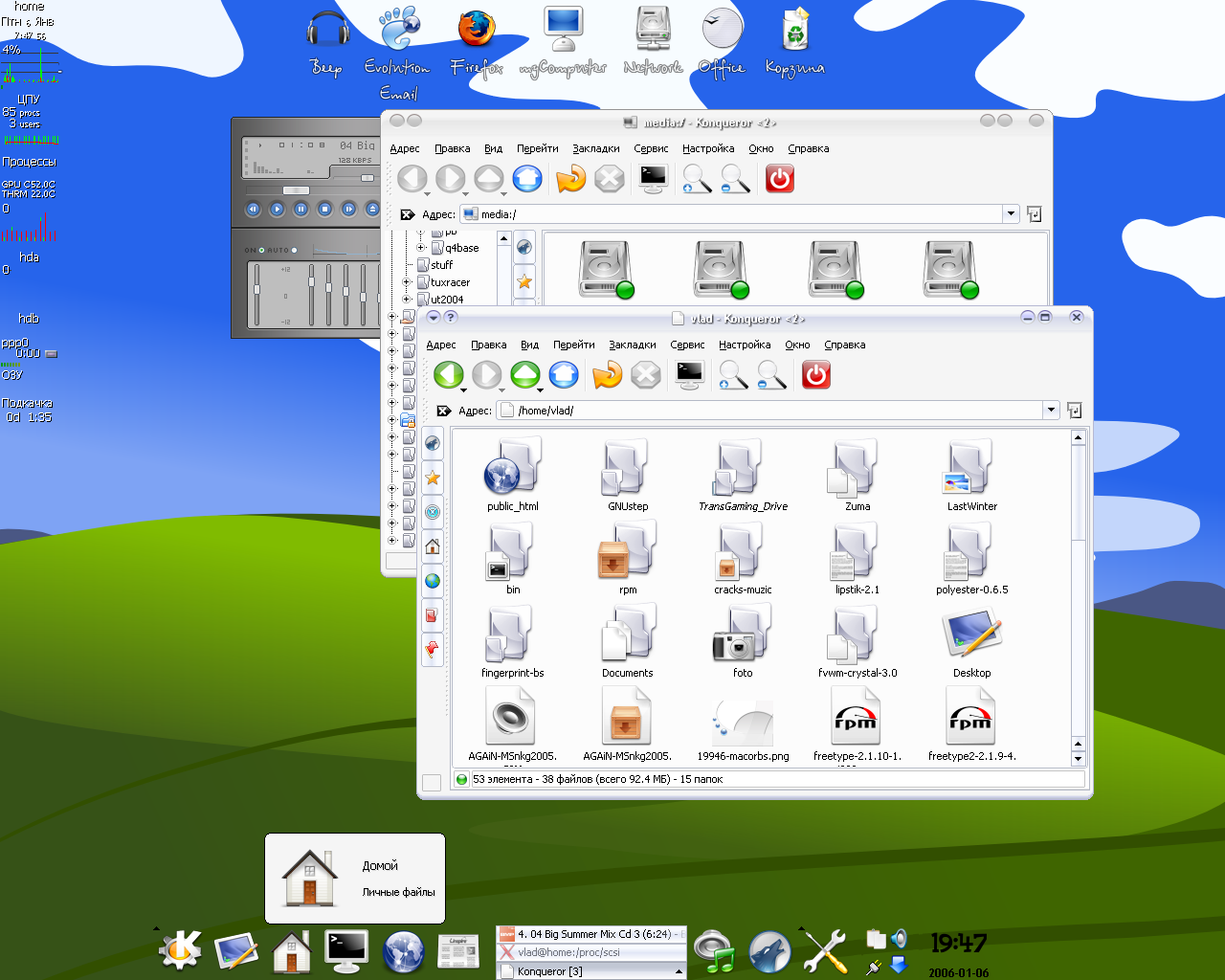Open window menu button on vlad title bar
1225x980 pixels.
(433, 317)
